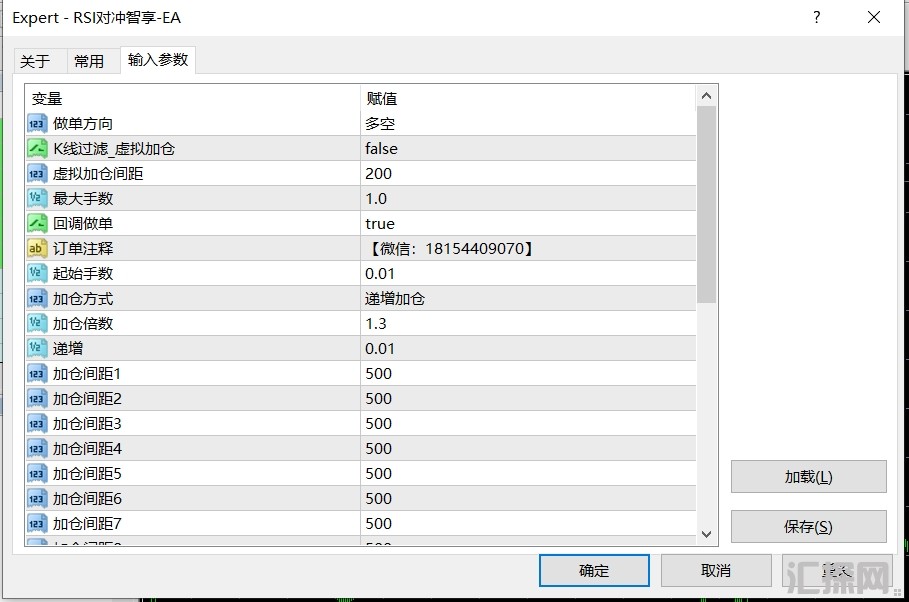The width and height of the screenshot is (909, 602).
Task: Switch to the 常用 tab
Action: click(x=89, y=61)
